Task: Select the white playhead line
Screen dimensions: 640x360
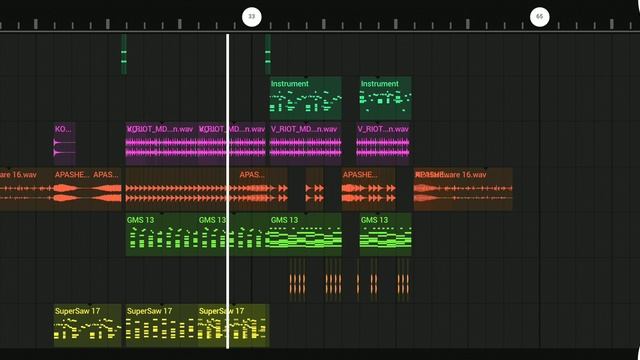Action: 228,191
